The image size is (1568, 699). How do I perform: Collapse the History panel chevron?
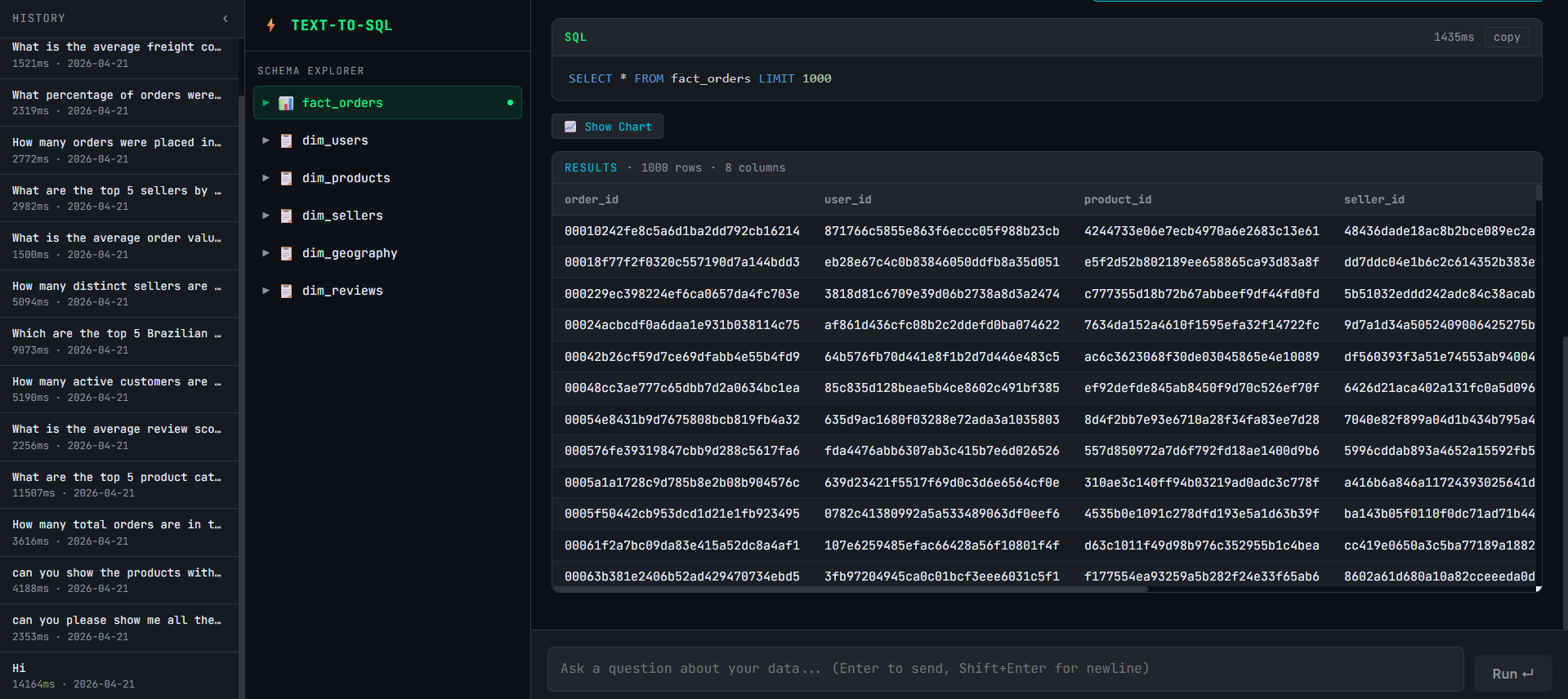tap(226, 18)
